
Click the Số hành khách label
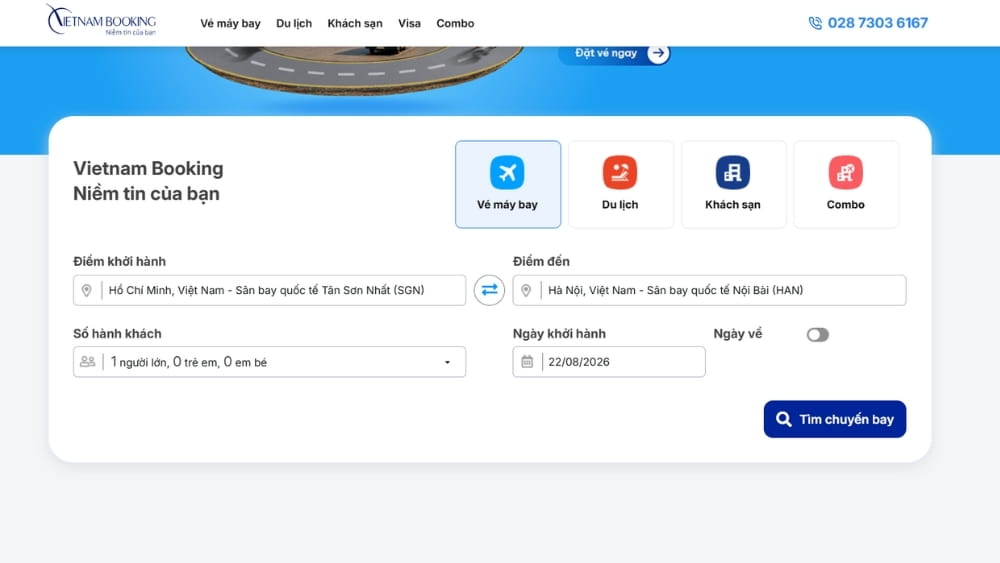[117, 333]
